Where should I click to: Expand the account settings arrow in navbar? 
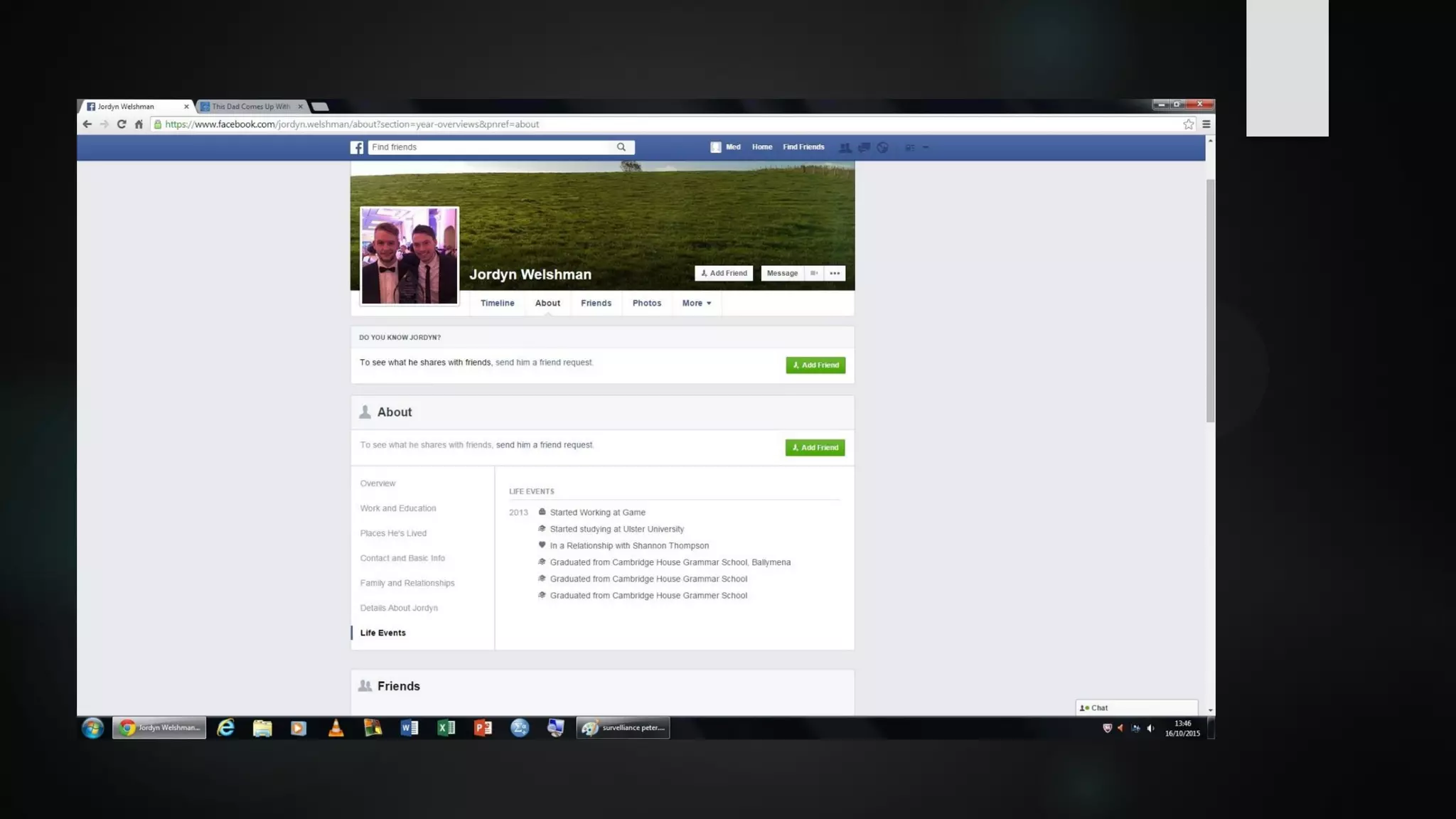tap(926, 147)
